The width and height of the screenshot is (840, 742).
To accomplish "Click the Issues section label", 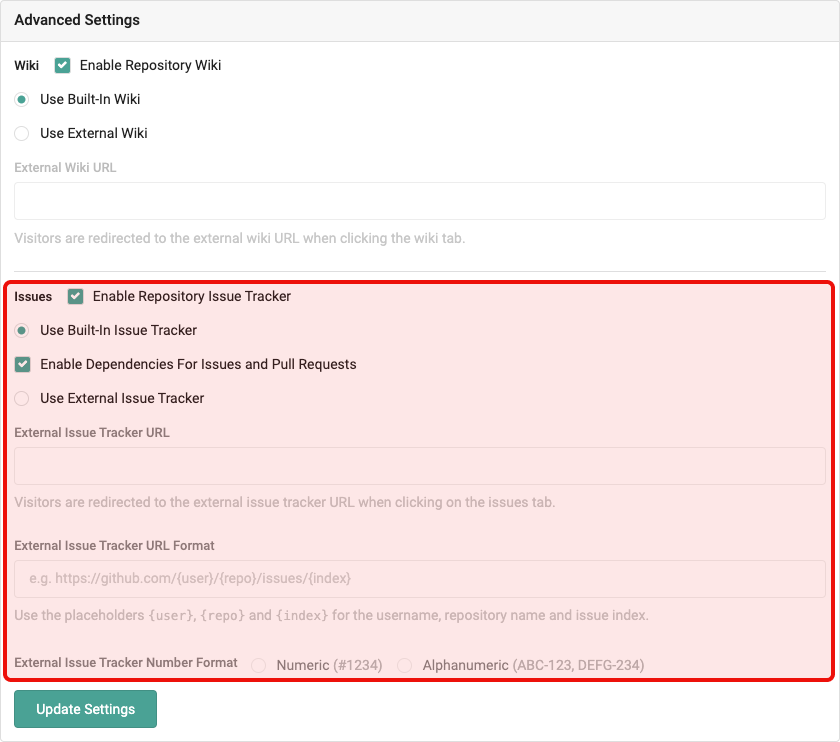I will point(33,297).
